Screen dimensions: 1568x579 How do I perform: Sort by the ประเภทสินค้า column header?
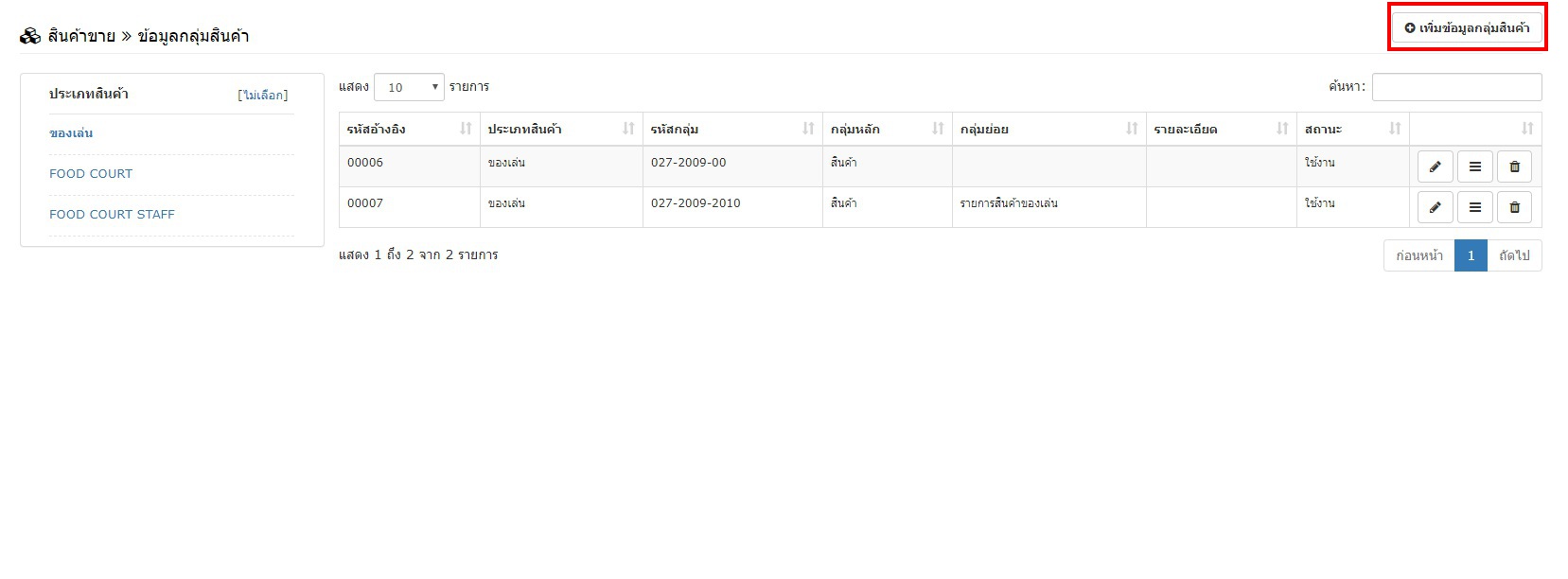coord(561,129)
